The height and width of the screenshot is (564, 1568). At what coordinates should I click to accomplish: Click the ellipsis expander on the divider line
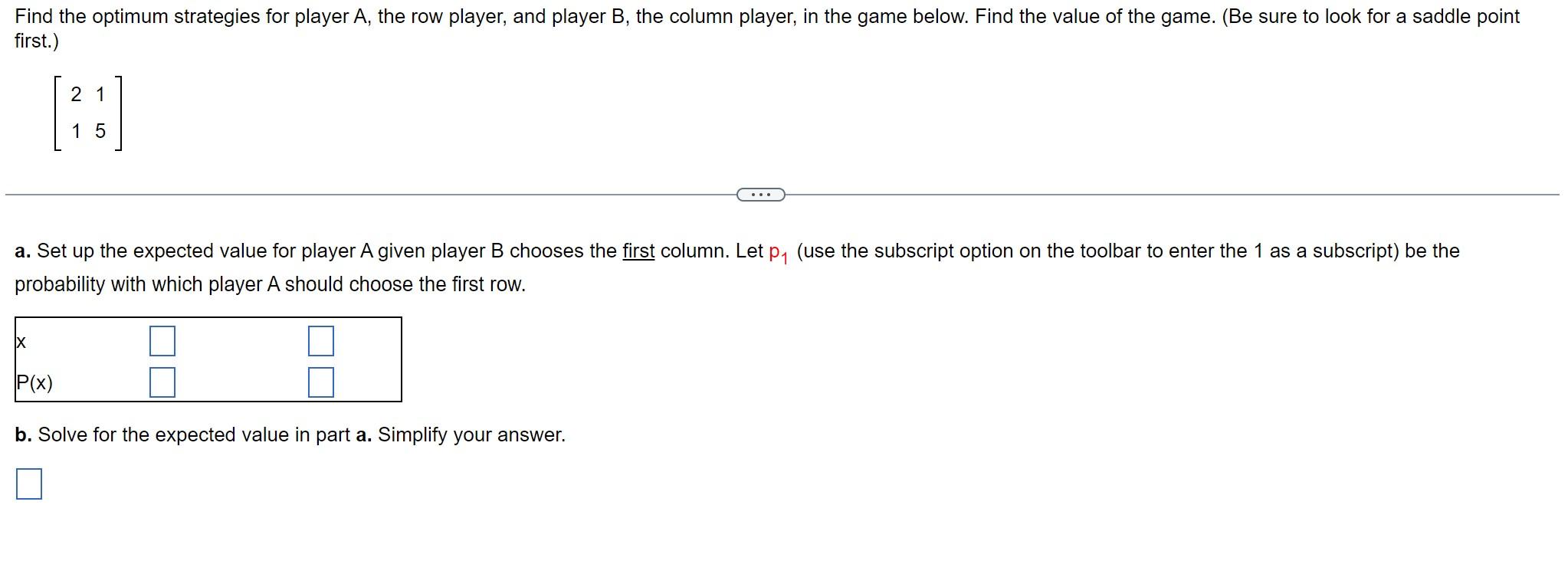(x=760, y=195)
